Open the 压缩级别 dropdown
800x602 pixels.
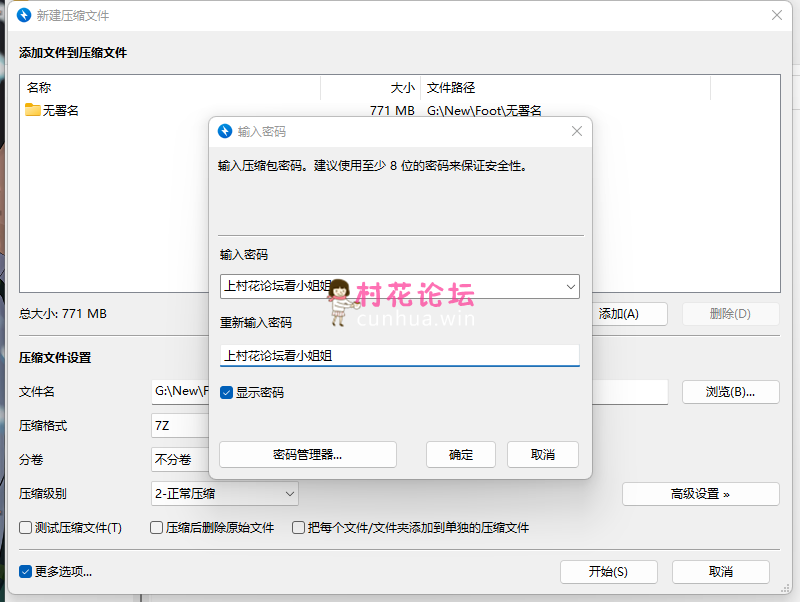pos(225,494)
